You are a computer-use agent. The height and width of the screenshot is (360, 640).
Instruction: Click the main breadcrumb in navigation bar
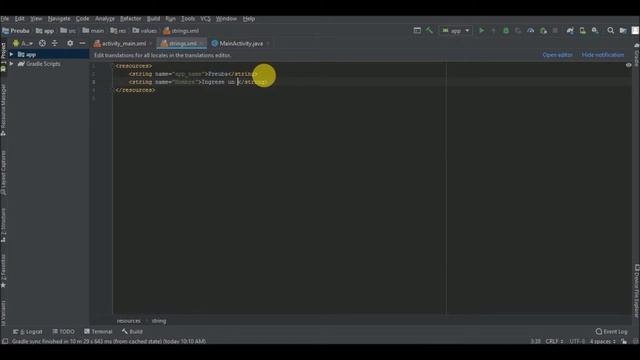(x=93, y=31)
